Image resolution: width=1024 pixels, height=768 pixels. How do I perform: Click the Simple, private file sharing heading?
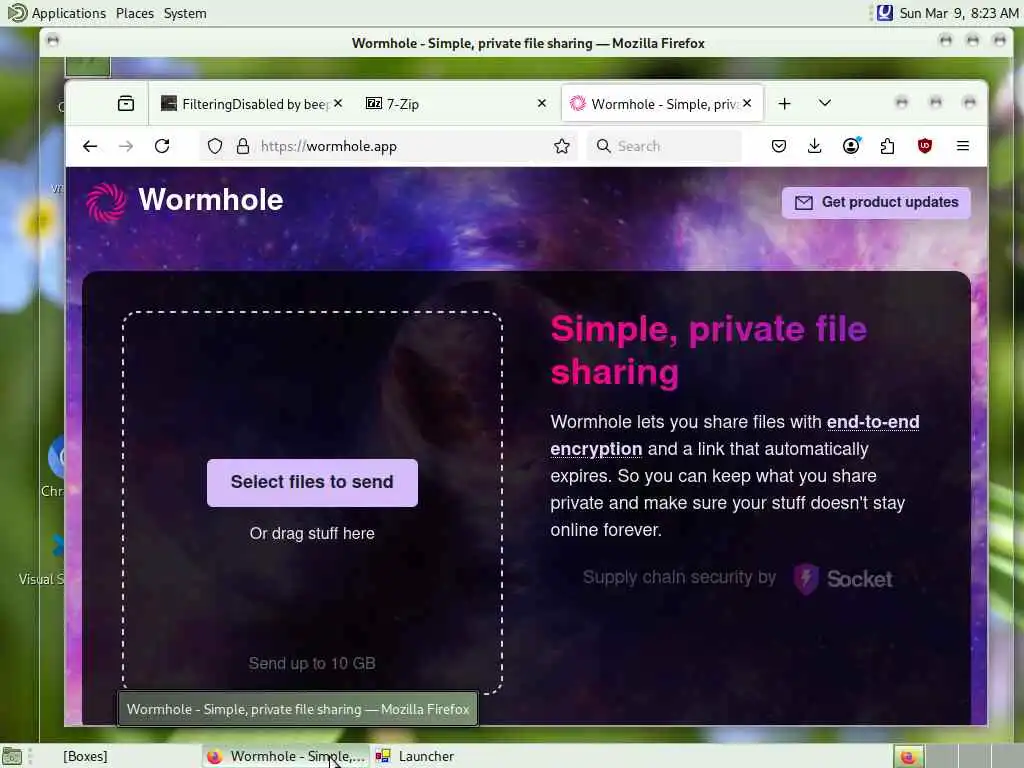(709, 351)
